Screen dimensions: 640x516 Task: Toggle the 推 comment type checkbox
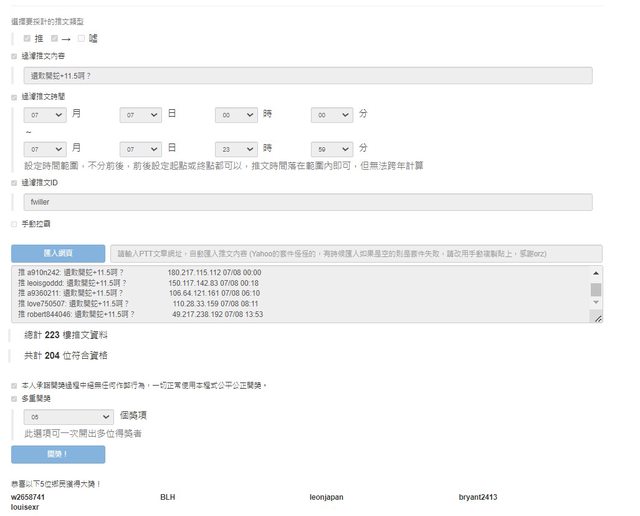tap(27, 38)
